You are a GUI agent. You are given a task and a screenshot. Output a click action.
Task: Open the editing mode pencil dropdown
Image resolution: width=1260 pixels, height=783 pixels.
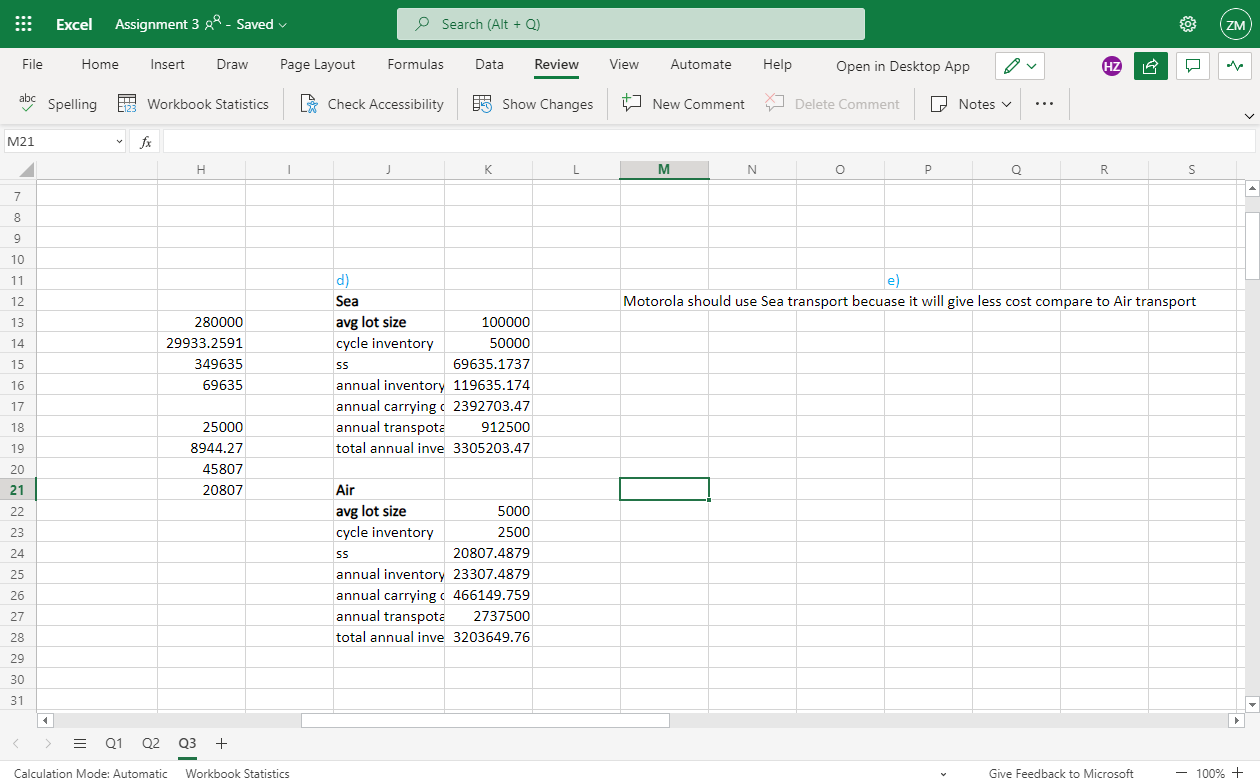(x=1020, y=66)
